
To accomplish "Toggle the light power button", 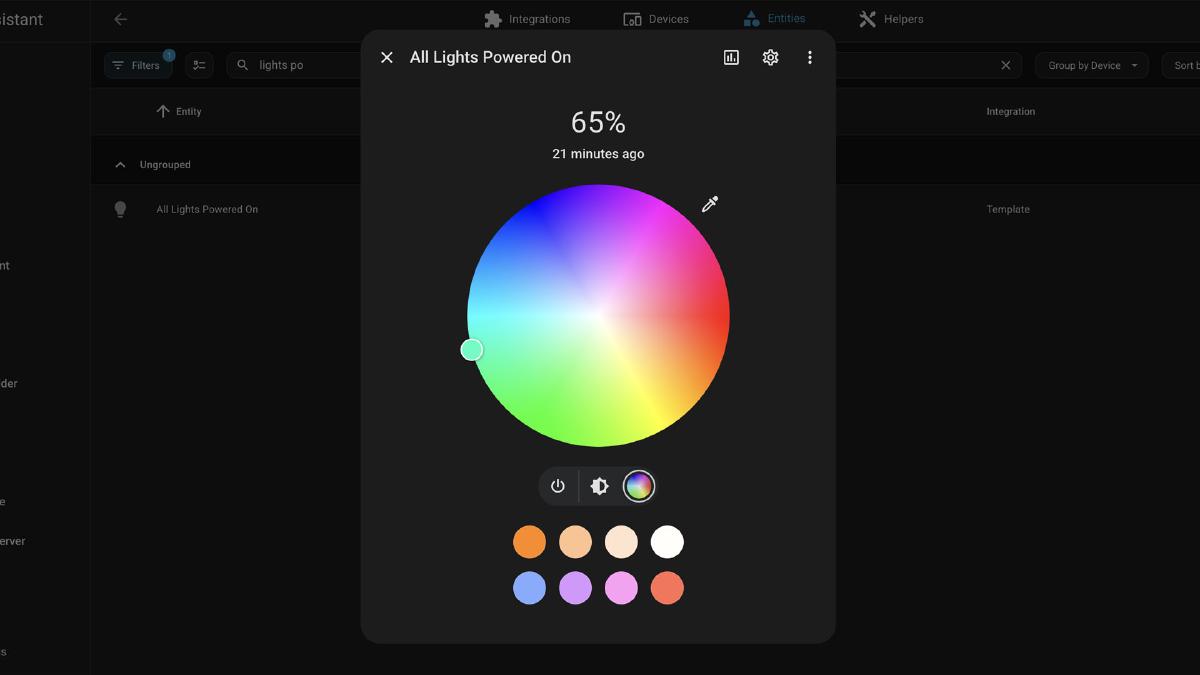I will point(557,486).
